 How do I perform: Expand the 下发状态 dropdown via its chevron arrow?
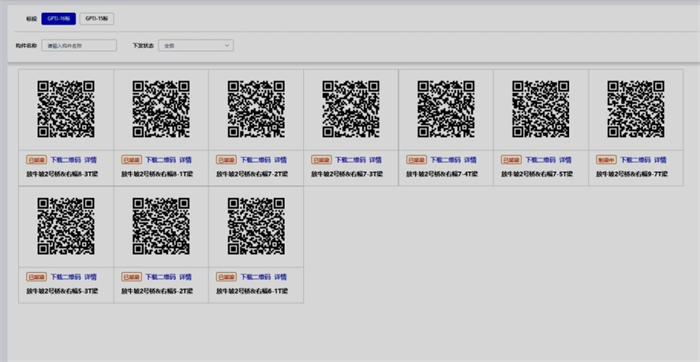[227, 46]
